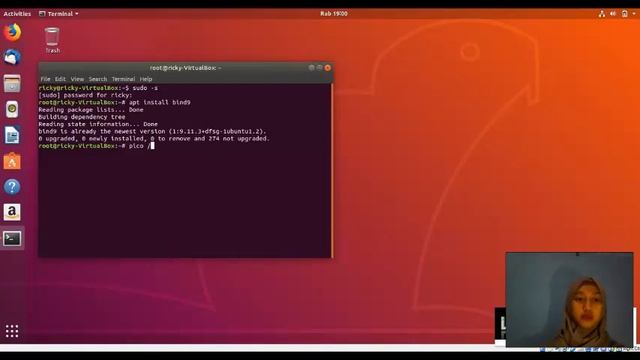Open the Help dock icon
Screen dimensions: 640x360
pyautogui.click(x=12, y=187)
